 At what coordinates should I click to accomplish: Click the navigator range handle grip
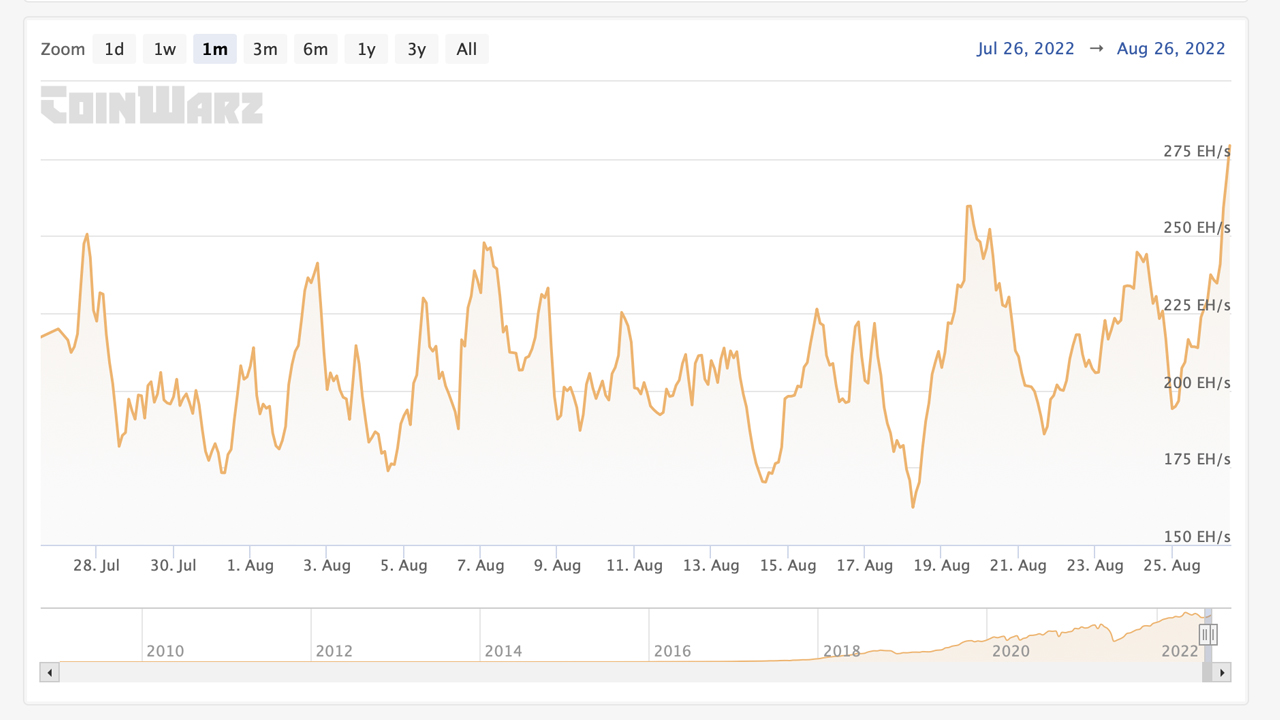(x=1208, y=634)
